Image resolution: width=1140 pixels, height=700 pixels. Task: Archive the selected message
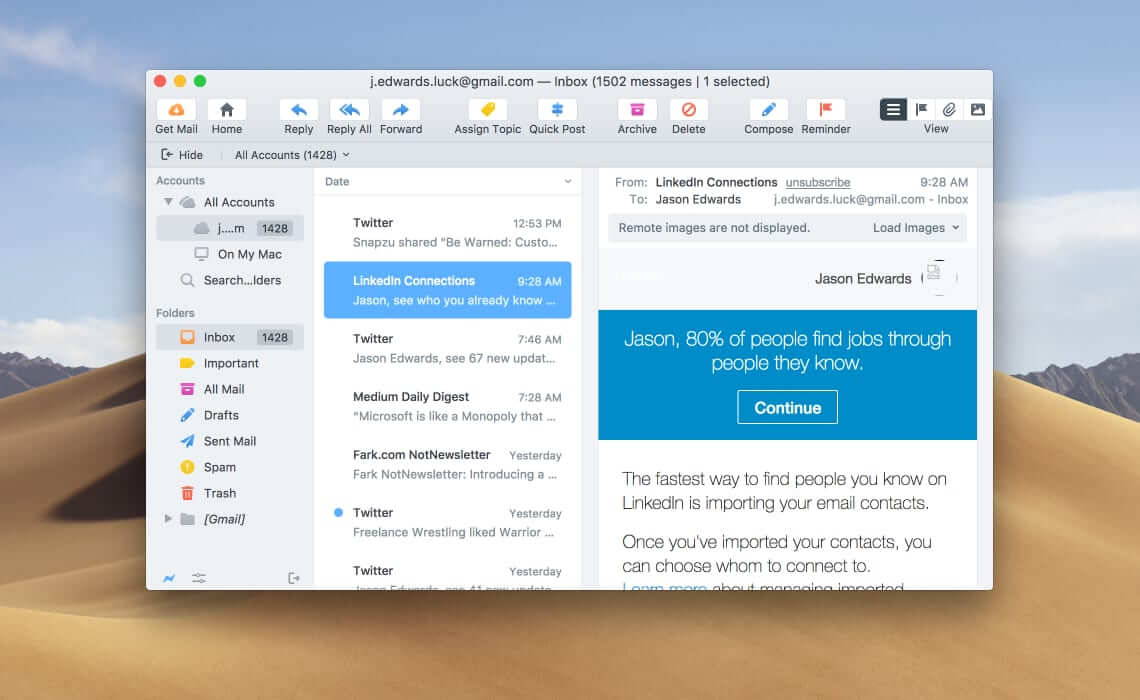click(637, 110)
